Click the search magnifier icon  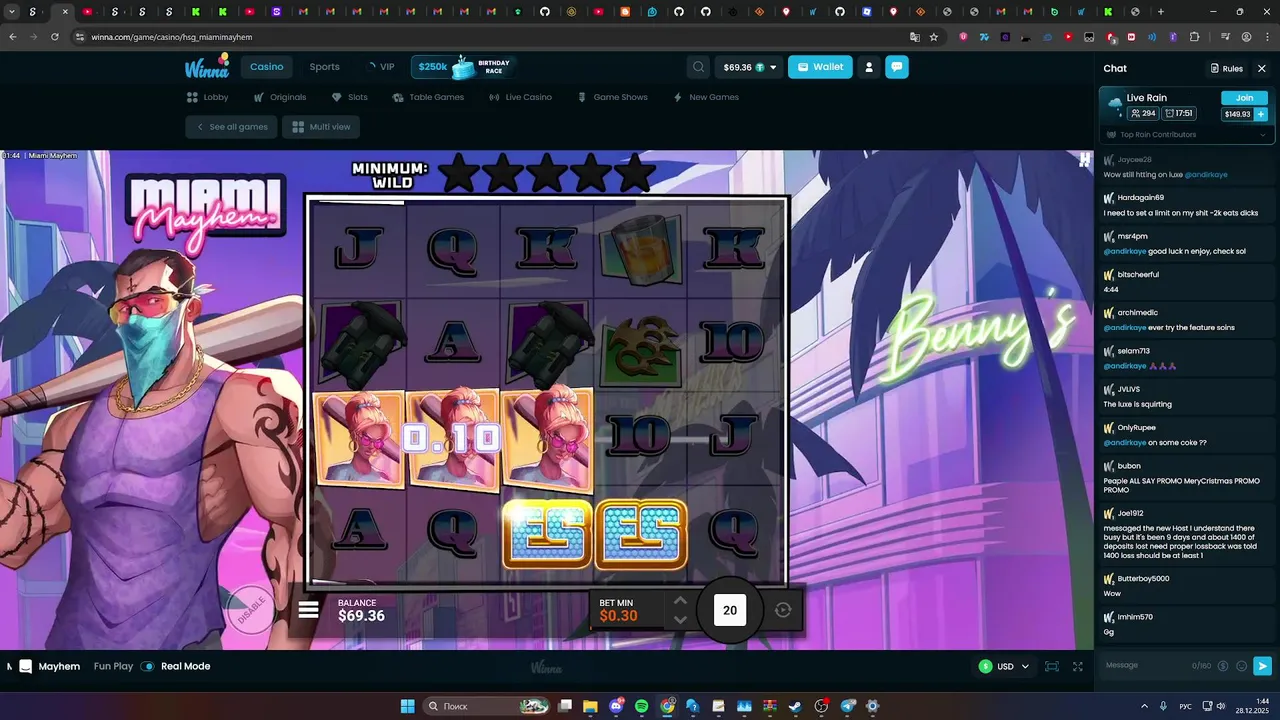[x=698, y=67]
